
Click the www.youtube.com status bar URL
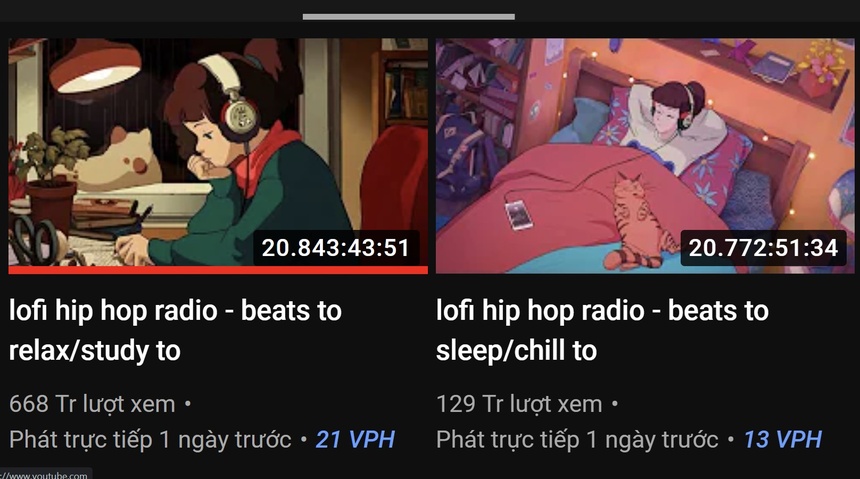(44, 475)
